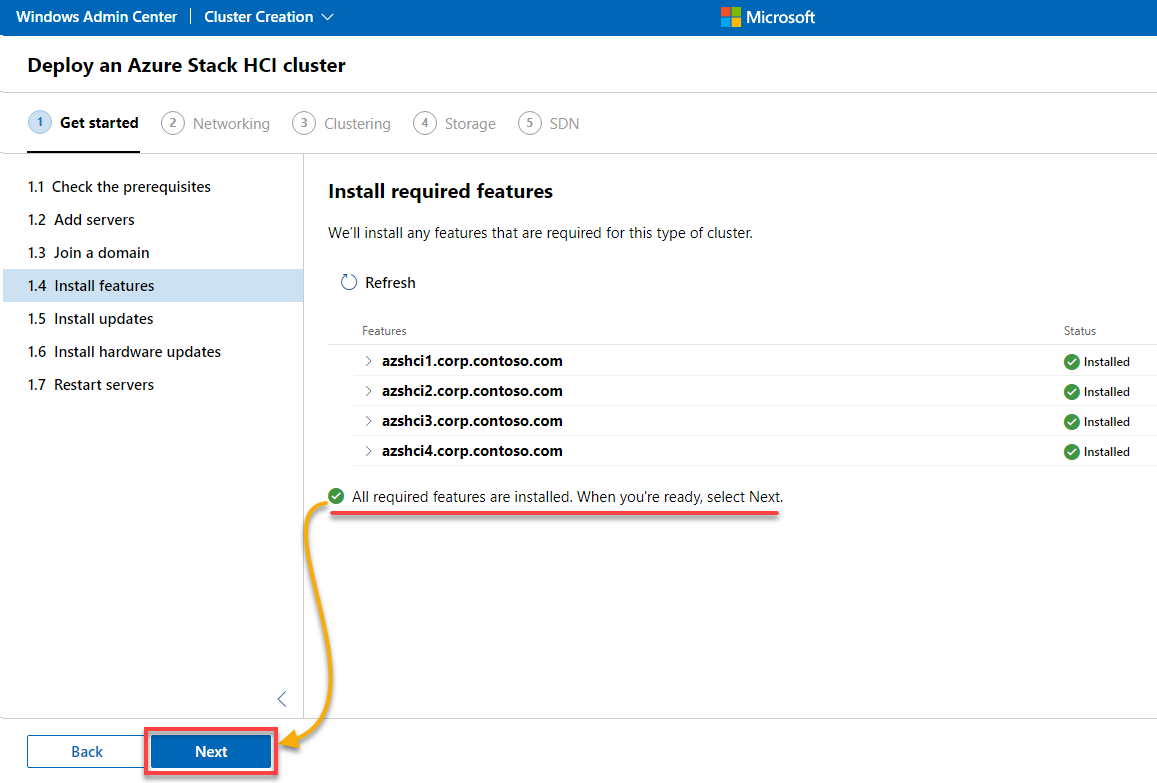Click the Status column header
Viewport: 1157px width, 783px height.
pyautogui.click(x=1080, y=331)
